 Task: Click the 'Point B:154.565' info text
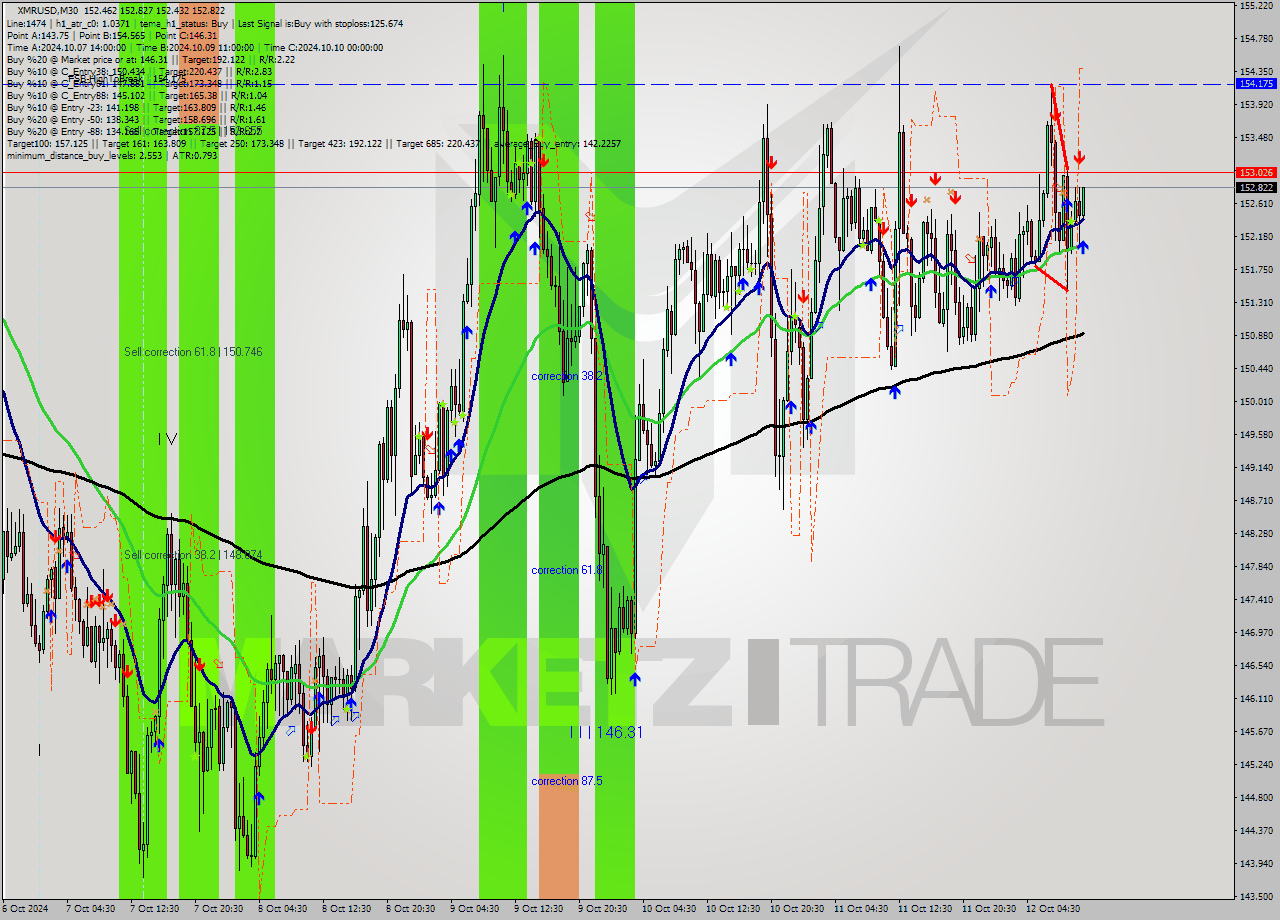pyautogui.click(x=112, y=35)
